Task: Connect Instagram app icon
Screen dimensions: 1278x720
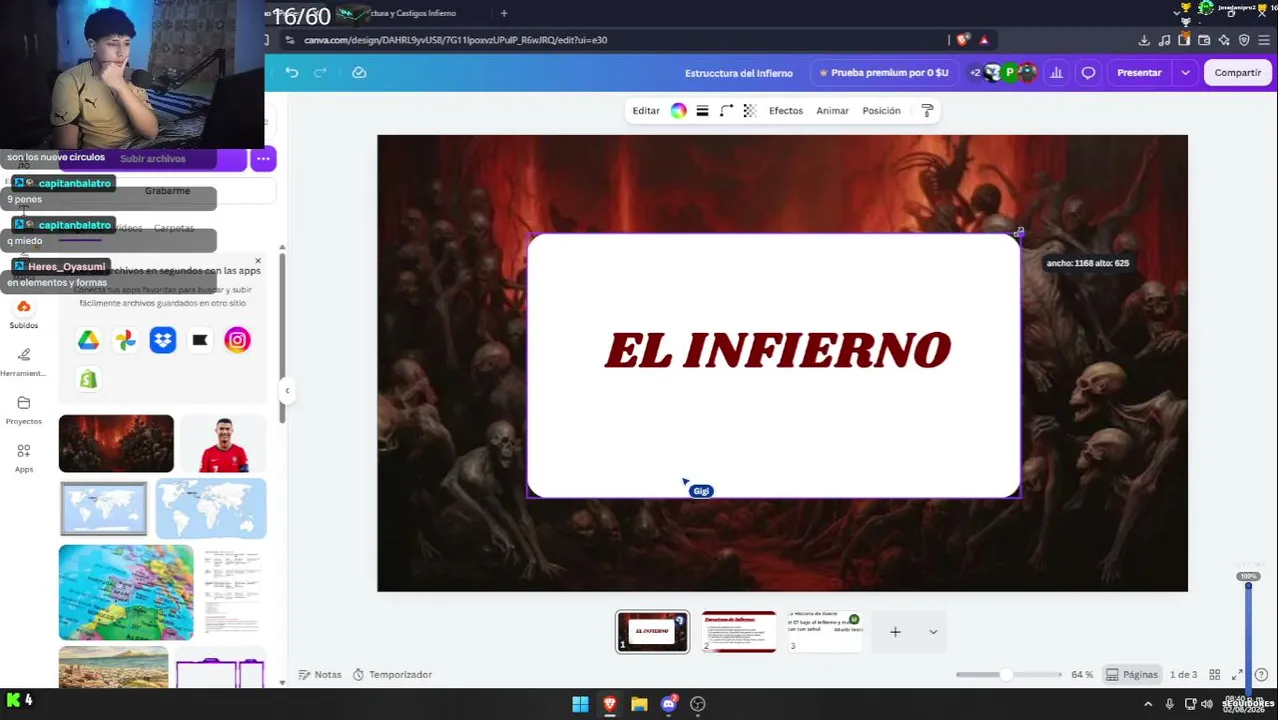Action: click(x=237, y=341)
